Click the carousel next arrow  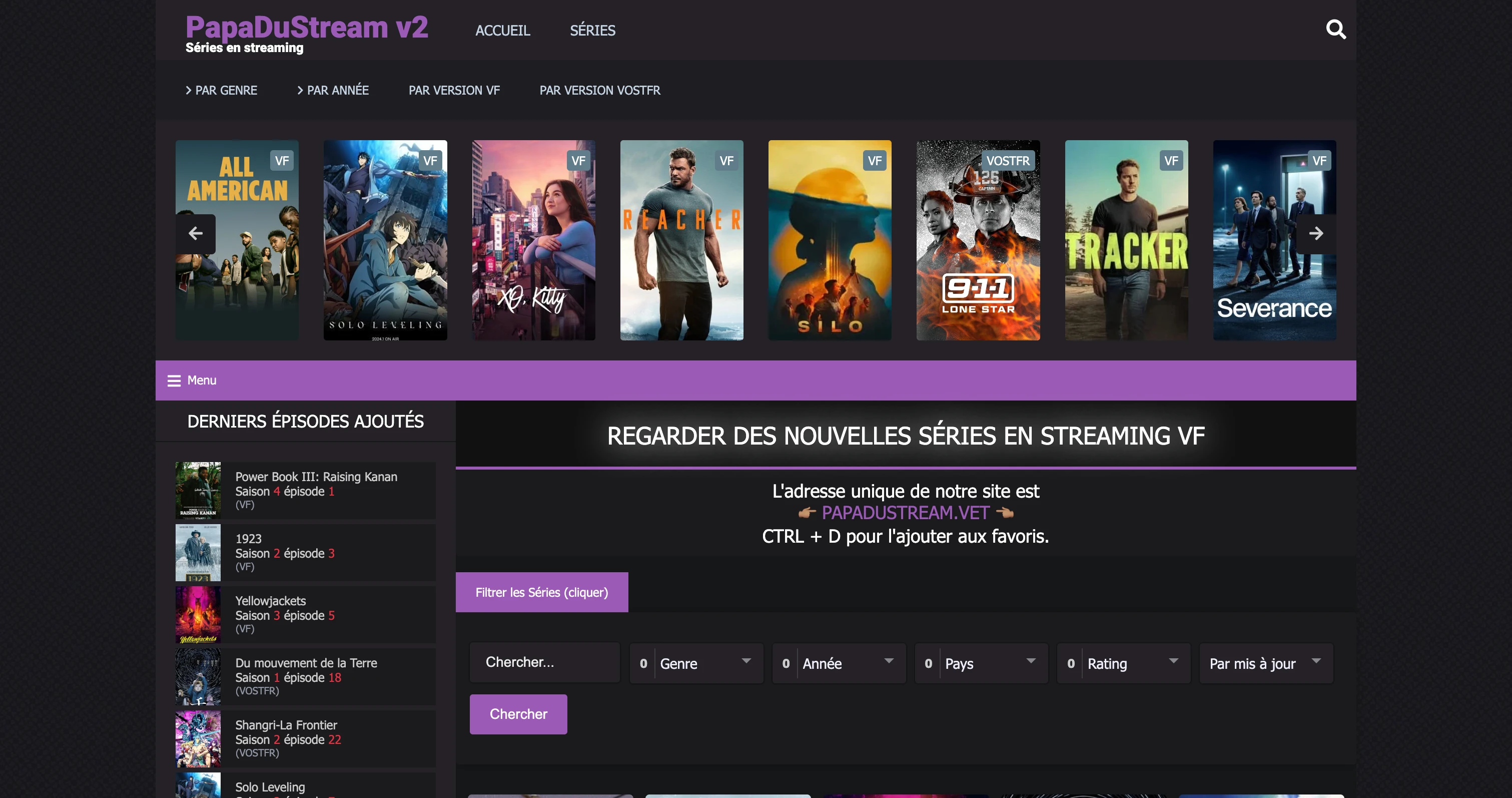pos(1316,234)
